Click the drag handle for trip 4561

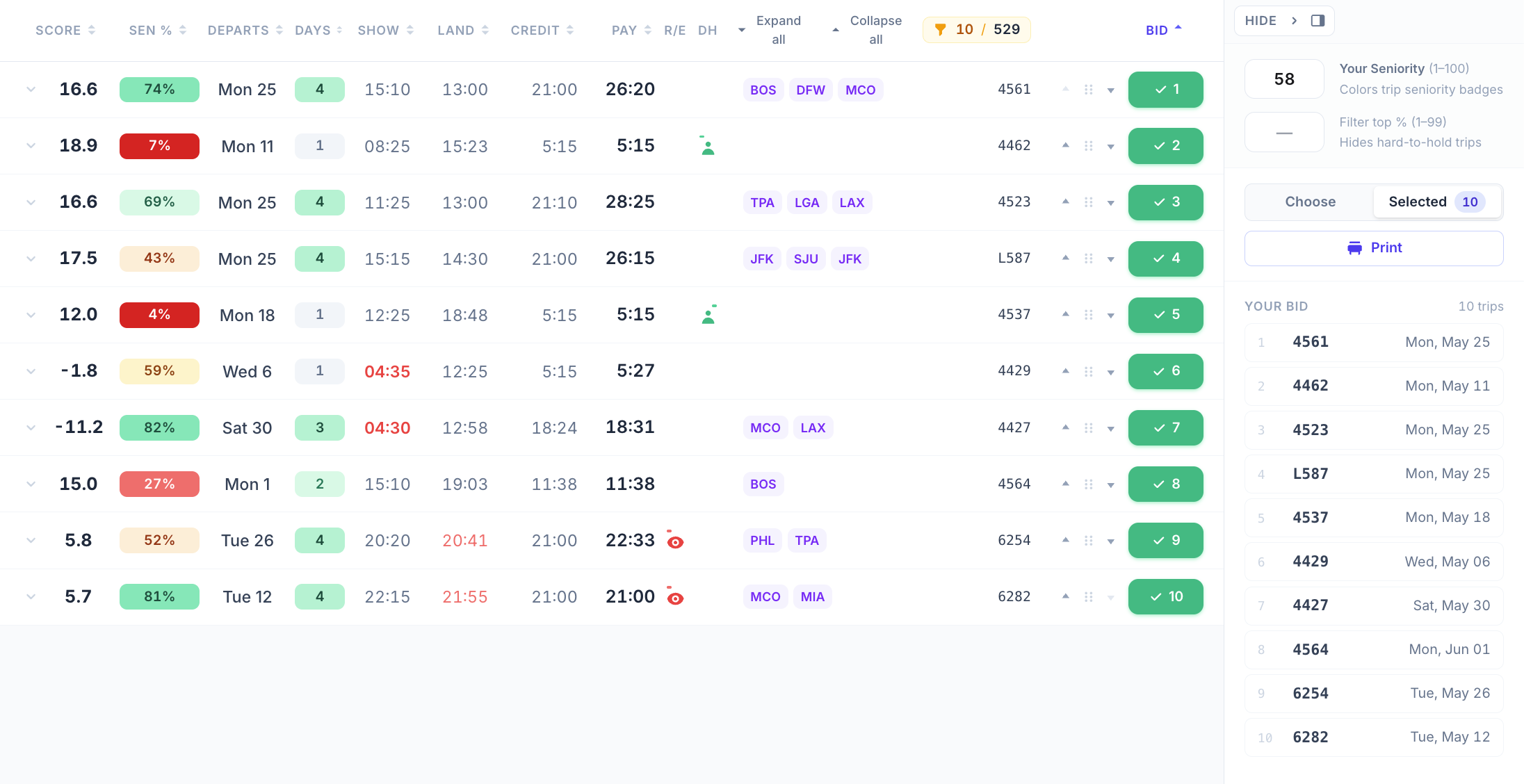(1088, 90)
